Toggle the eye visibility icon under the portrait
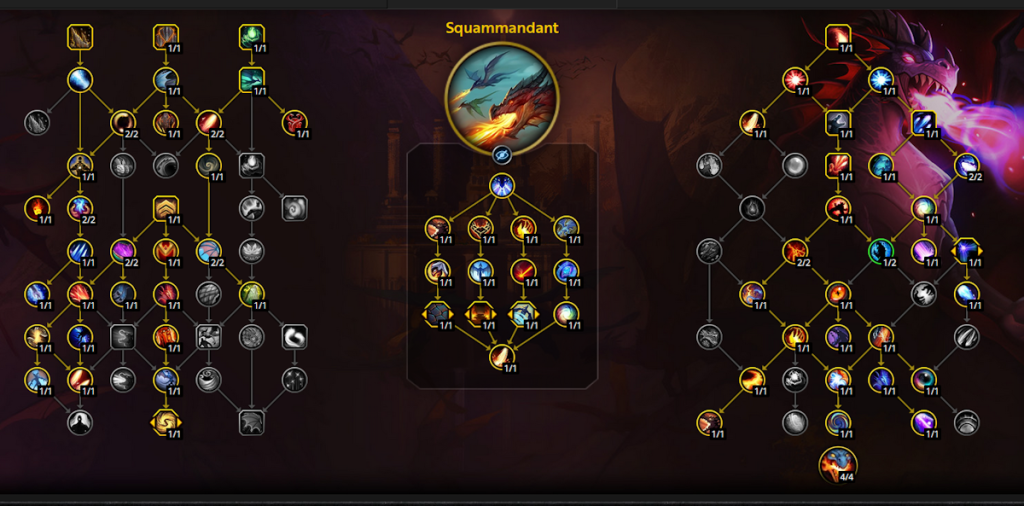Viewport: 1024px width, 506px height. coord(502,155)
